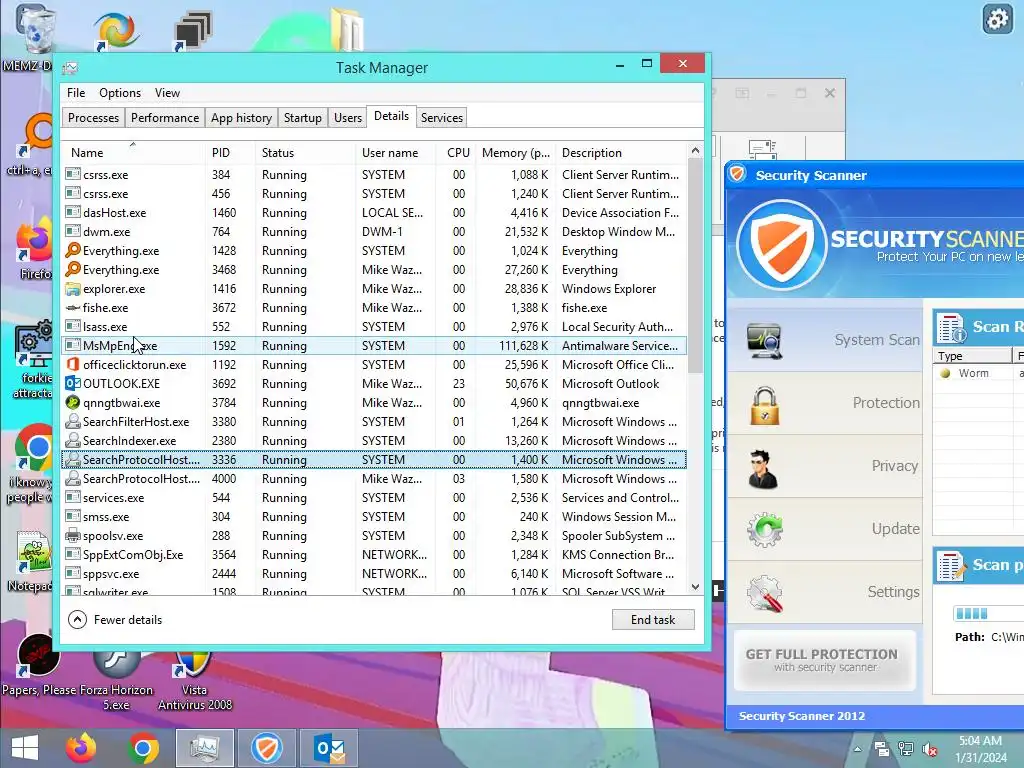Sort by the PID column header
1024x768 pixels.
[x=229, y=152]
